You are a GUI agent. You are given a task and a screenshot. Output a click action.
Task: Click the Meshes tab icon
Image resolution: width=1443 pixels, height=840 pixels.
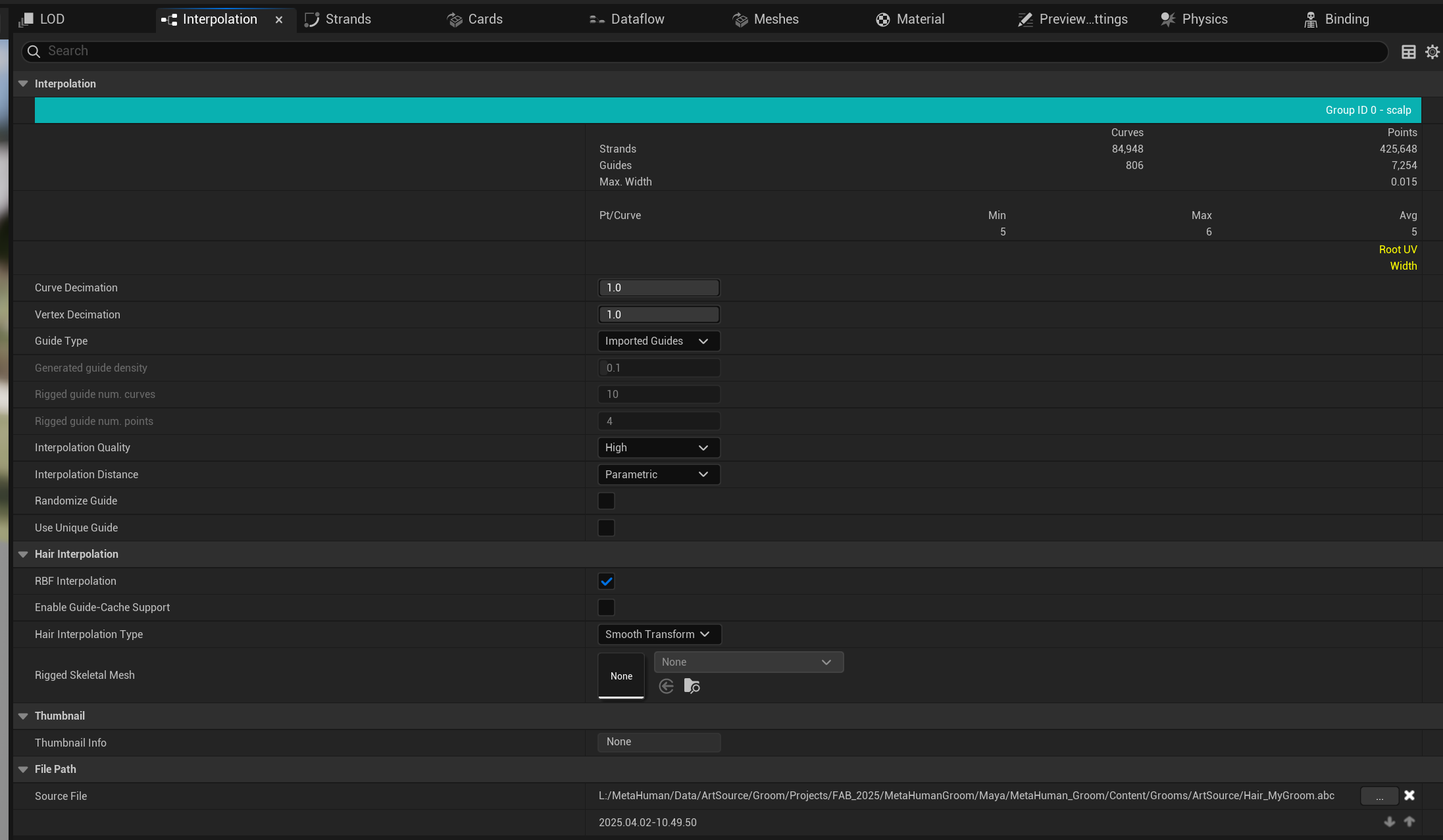(x=740, y=20)
